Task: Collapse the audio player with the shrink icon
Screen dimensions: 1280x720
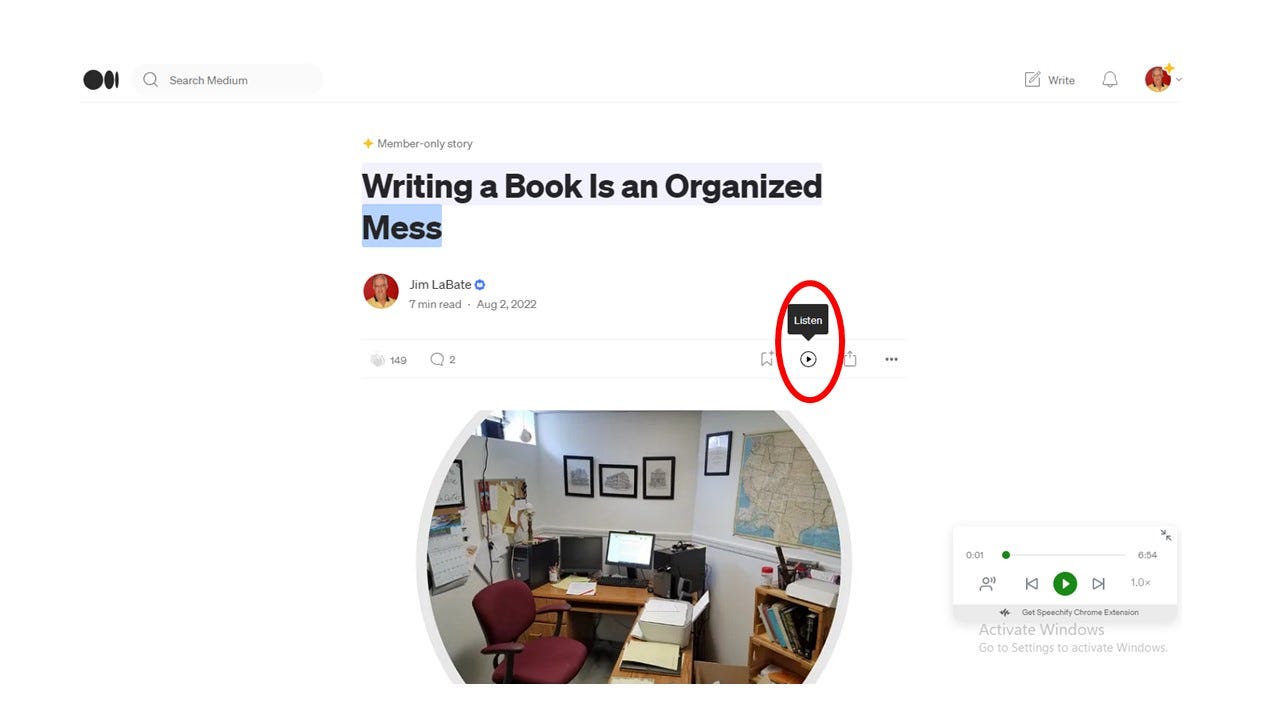Action: [x=1166, y=536]
